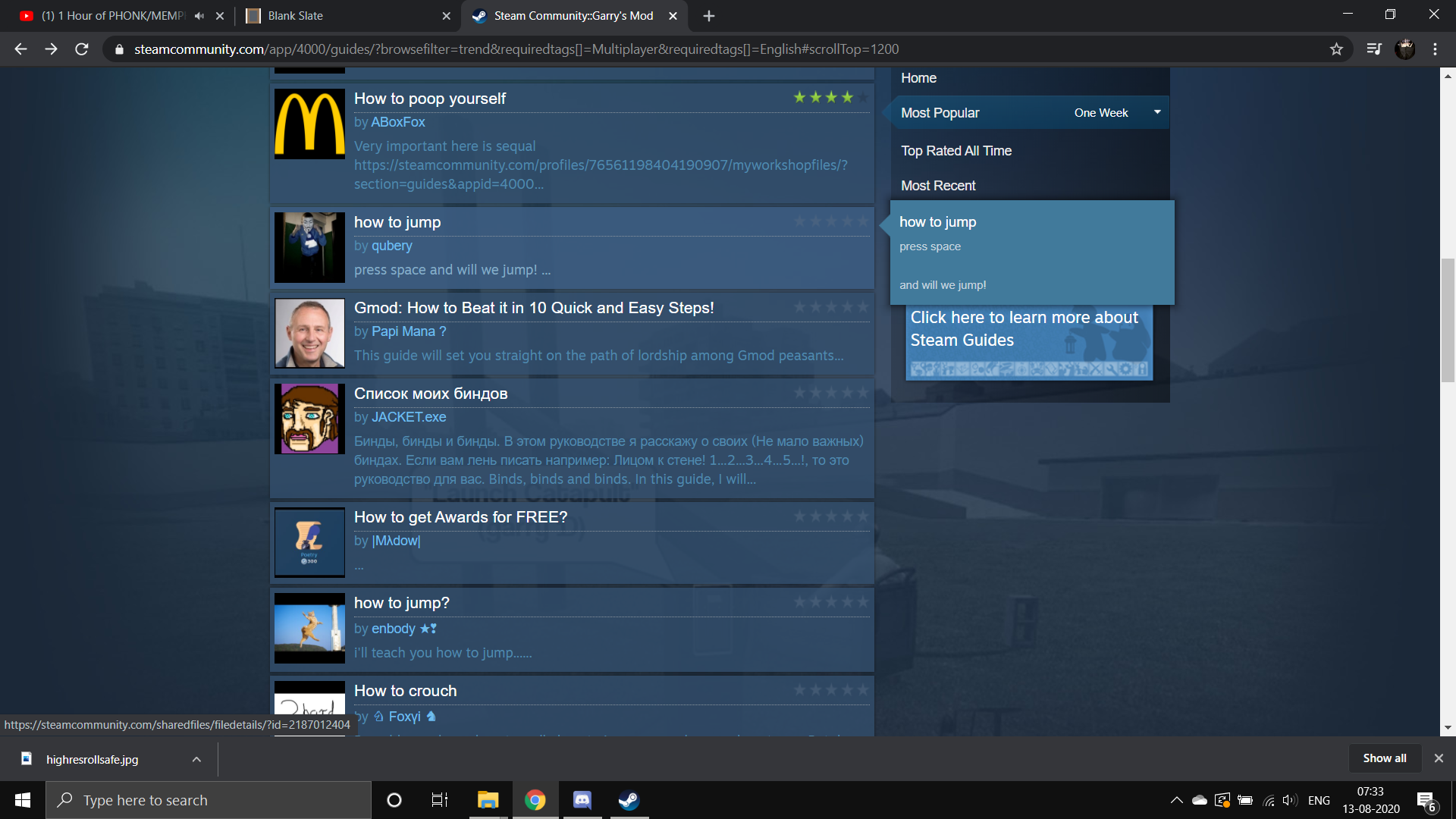Open McDonald's logo guide thumbnail
Screen dimensions: 1456x819
click(x=309, y=124)
